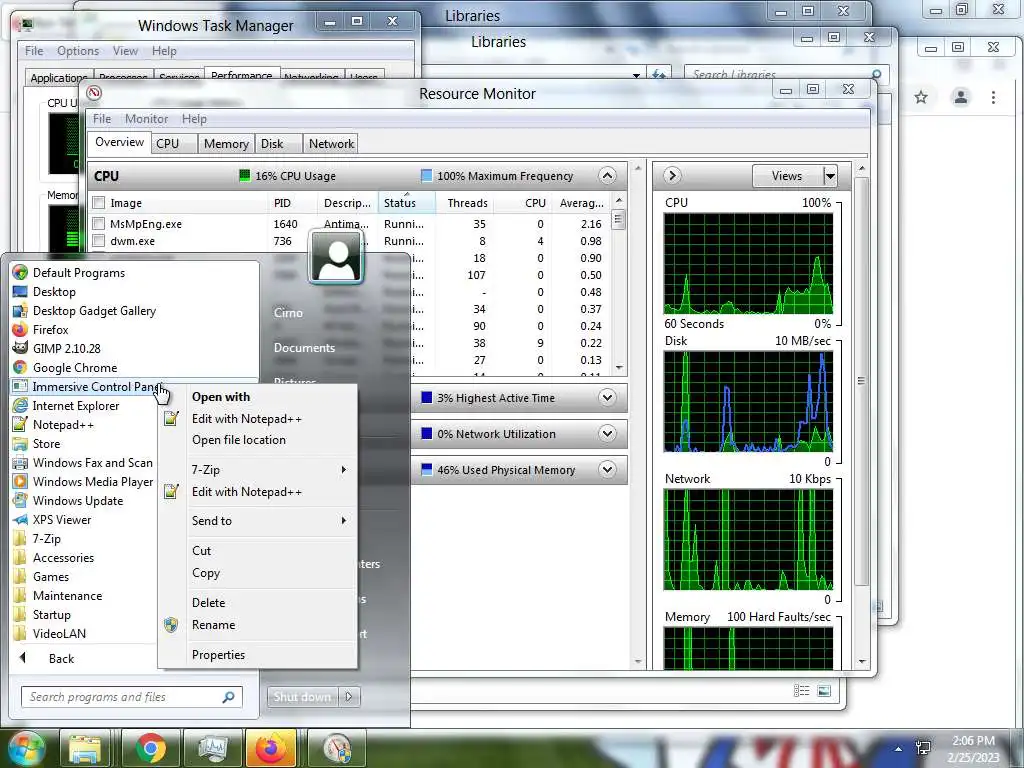The image size is (1024, 768).
Task: Click the Chrome bookmark star icon
Action: pos(921,97)
